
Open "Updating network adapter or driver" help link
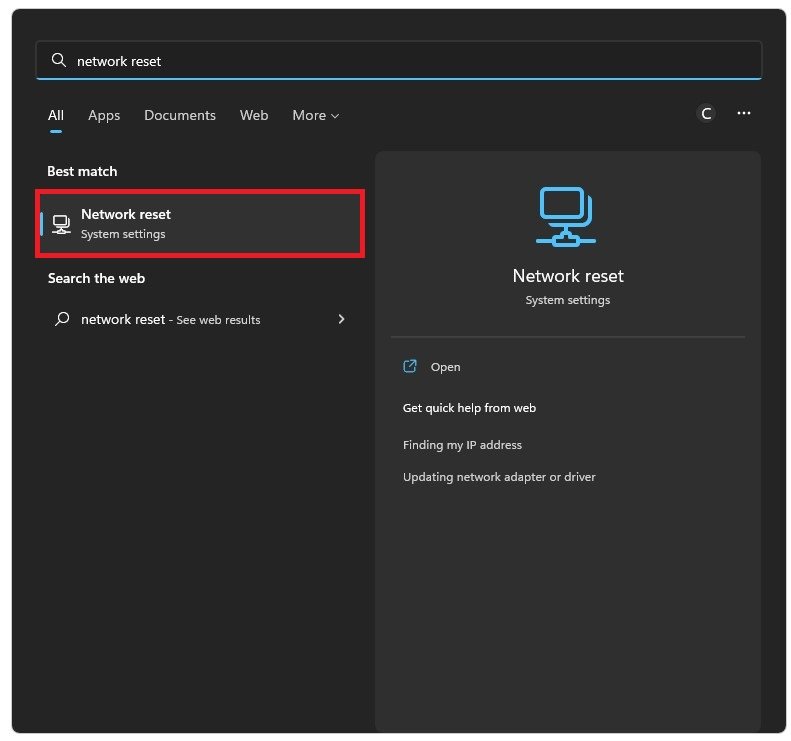[x=499, y=477]
